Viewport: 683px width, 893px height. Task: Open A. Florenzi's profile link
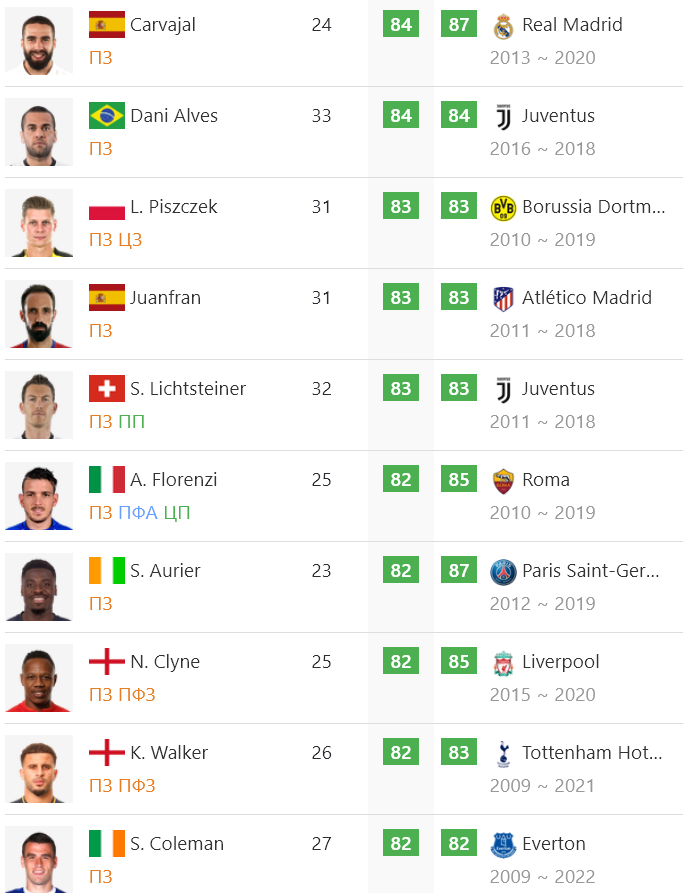(173, 480)
